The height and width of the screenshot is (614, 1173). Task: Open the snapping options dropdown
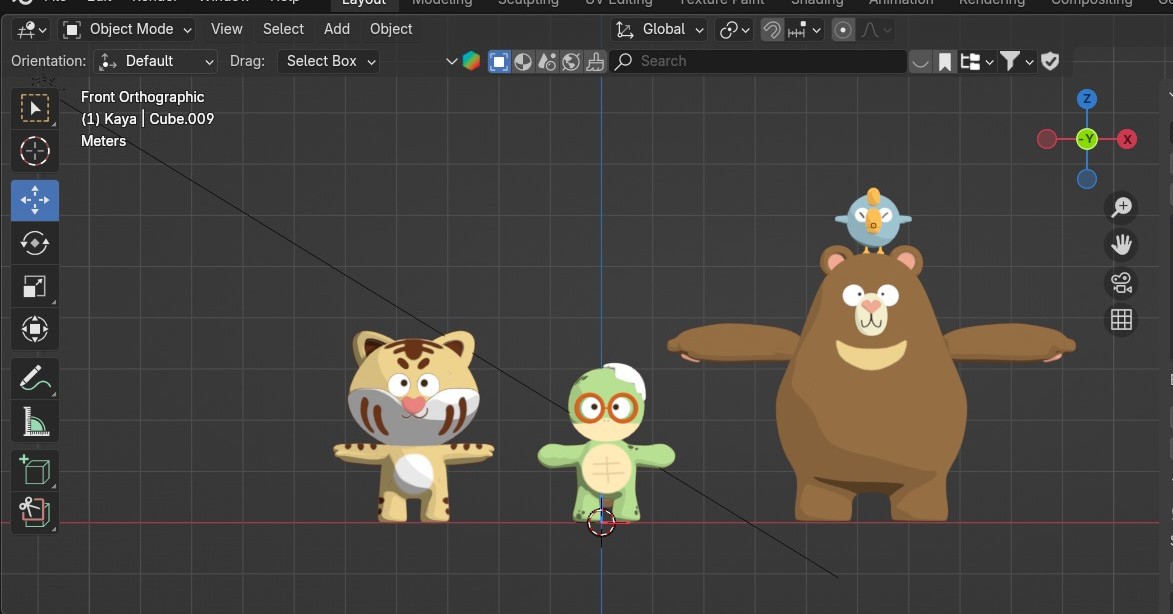(x=804, y=30)
